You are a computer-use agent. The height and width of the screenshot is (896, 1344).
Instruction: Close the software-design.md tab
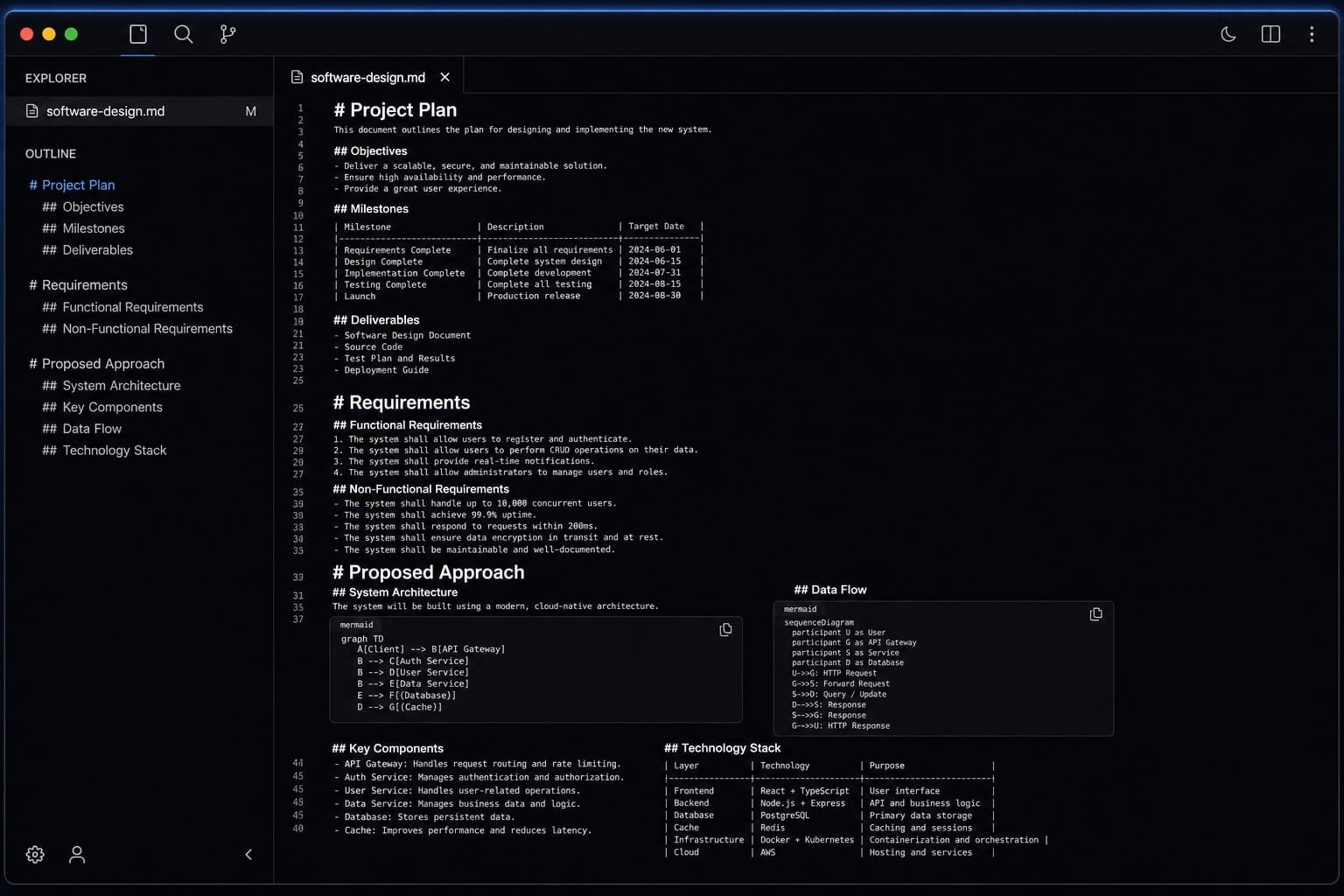tap(444, 77)
